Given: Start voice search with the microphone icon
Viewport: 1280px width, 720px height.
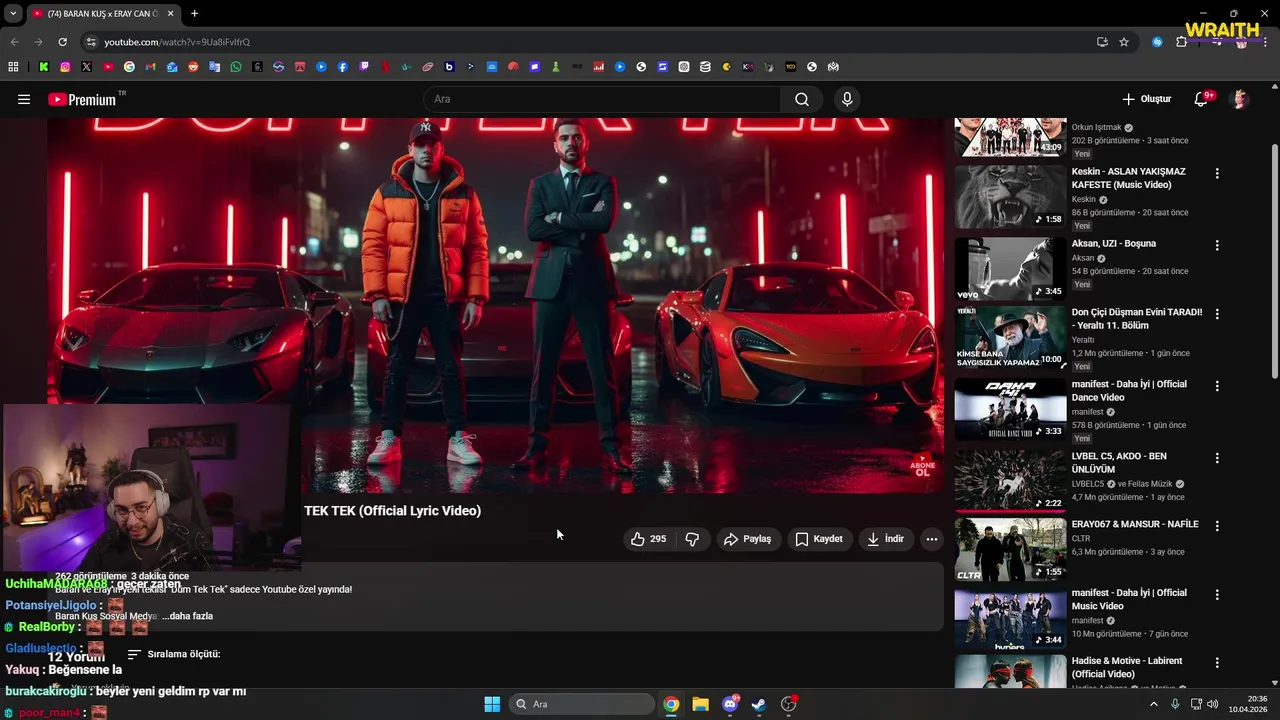Looking at the screenshot, I should [x=847, y=99].
